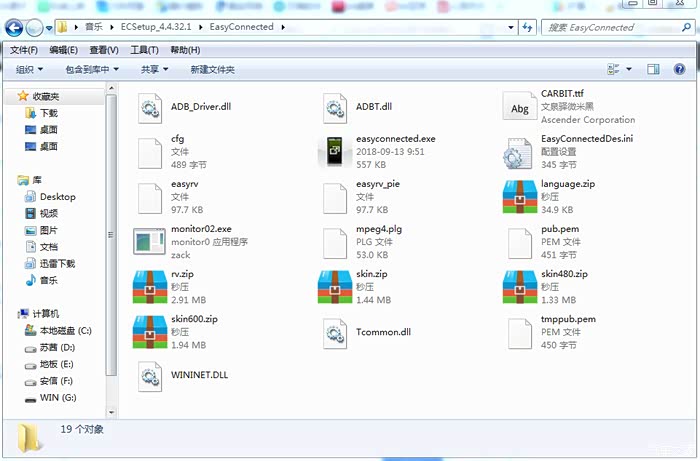Select the EasyConnectedDes.ini settings file
Viewport: 700px width, 461px height.
click(518, 151)
